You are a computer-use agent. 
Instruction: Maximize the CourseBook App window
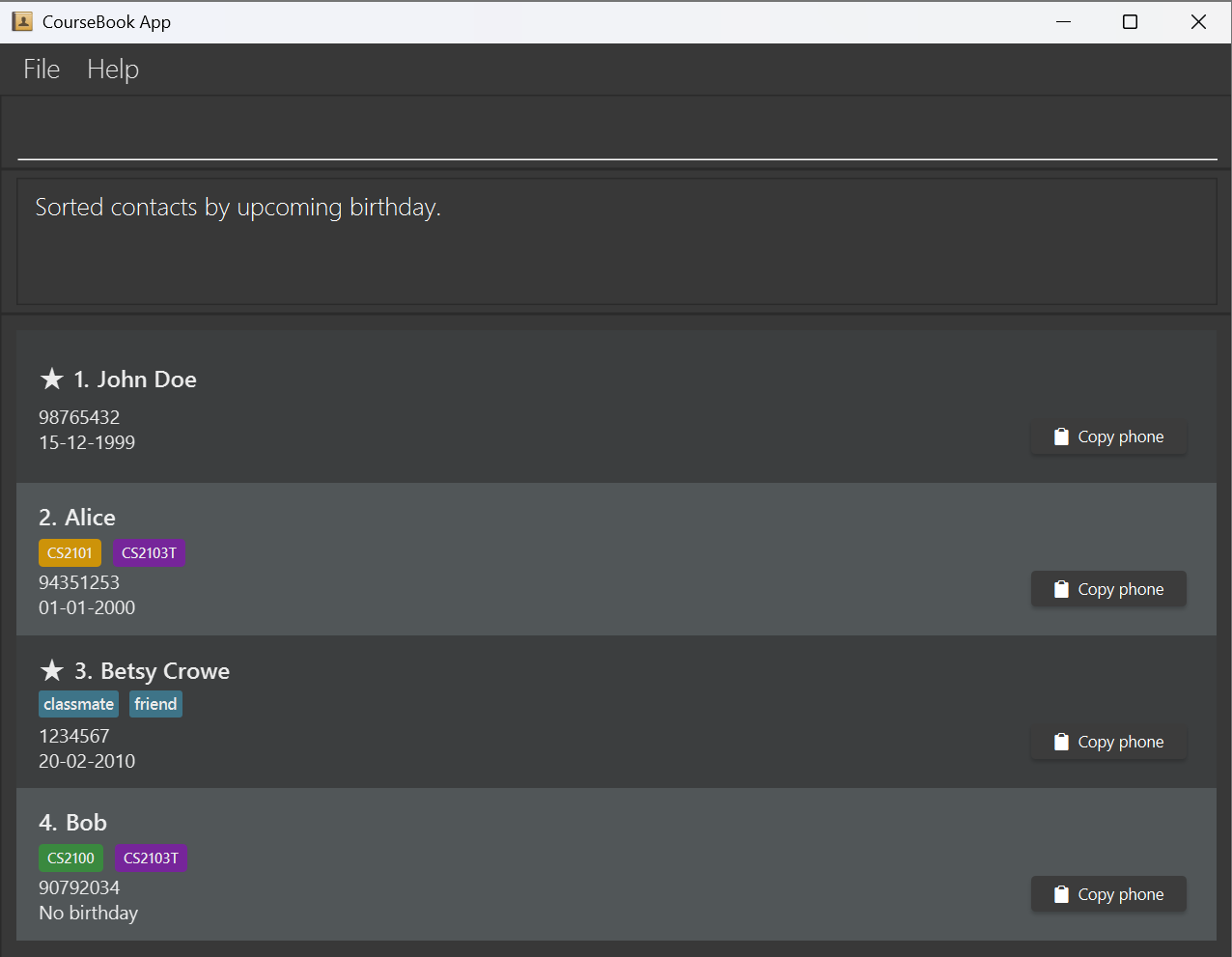click(x=1130, y=21)
